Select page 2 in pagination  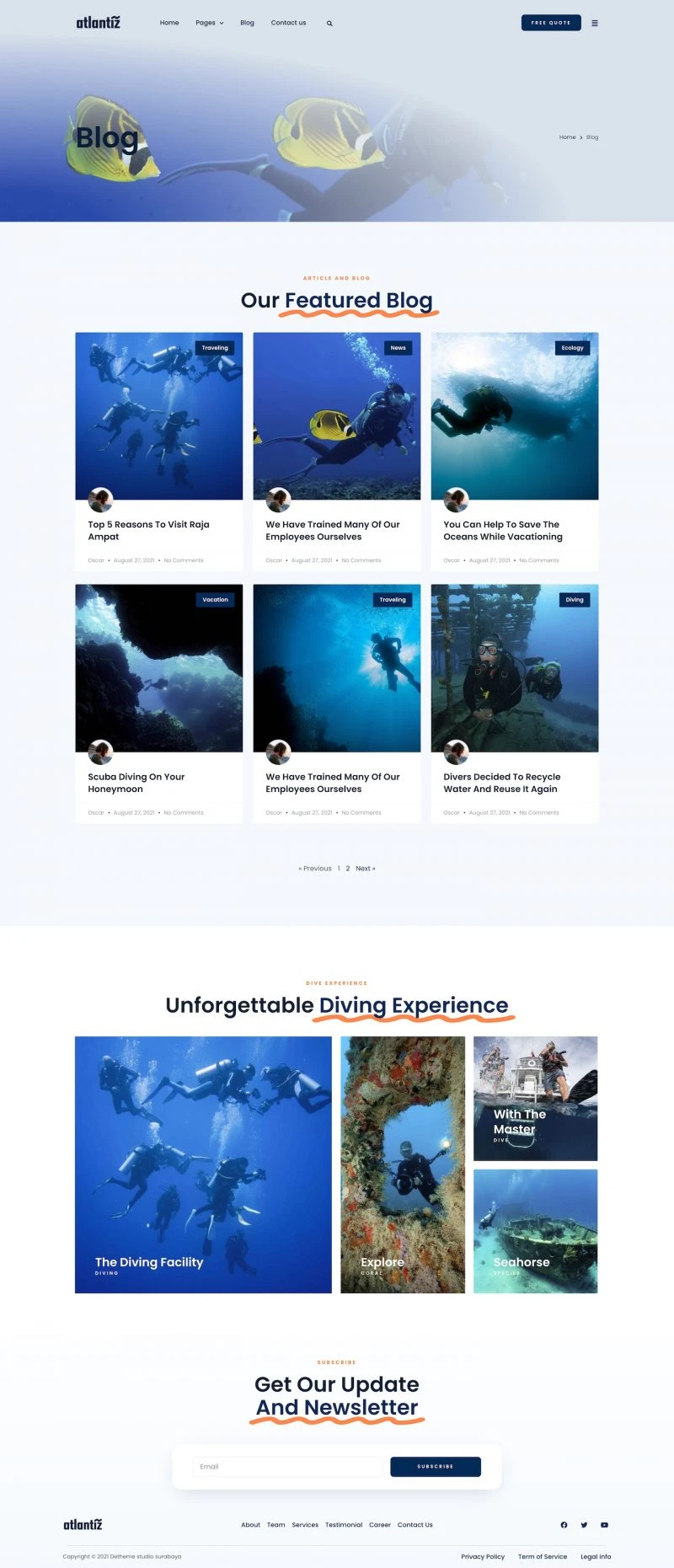(x=347, y=868)
